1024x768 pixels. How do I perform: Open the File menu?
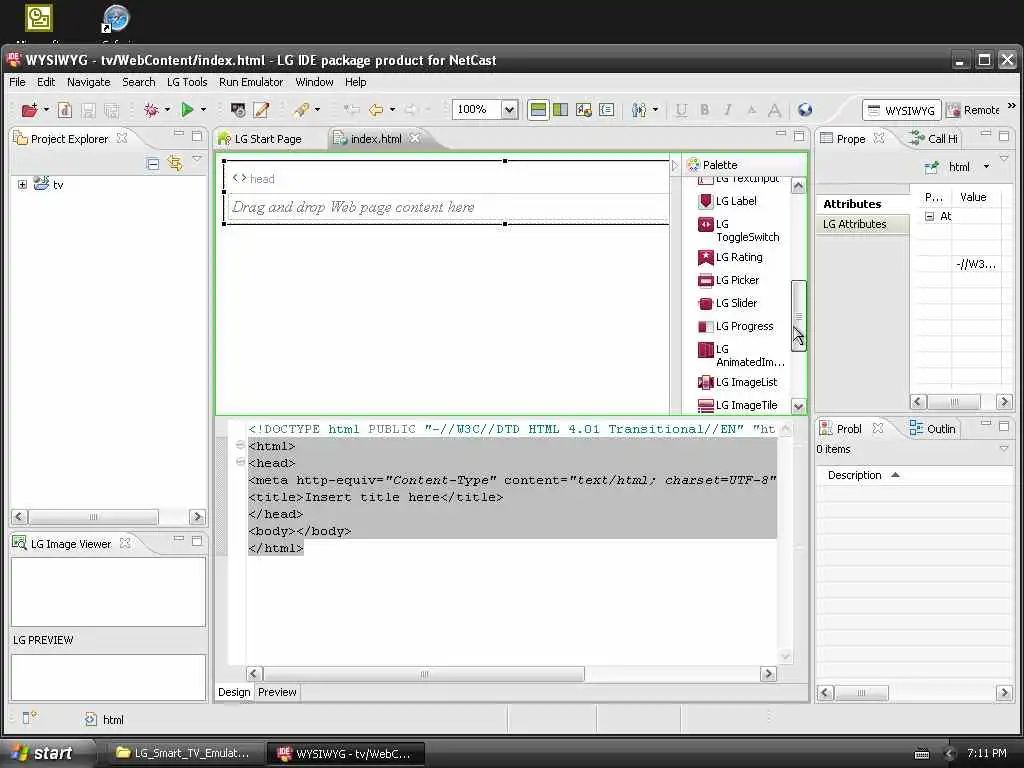pyautogui.click(x=18, y=82)
